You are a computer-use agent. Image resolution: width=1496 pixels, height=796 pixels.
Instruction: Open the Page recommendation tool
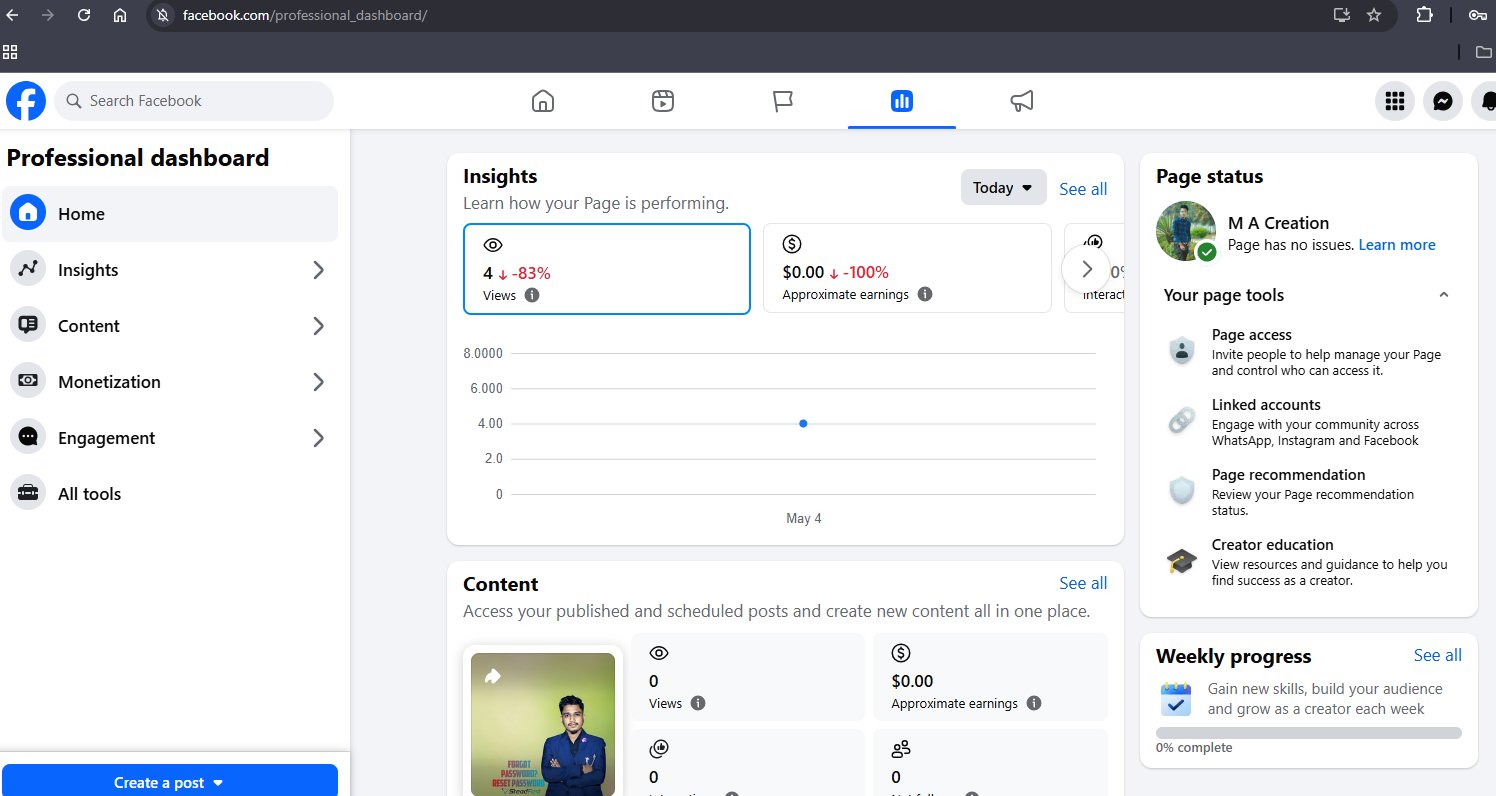(1310, 491)
